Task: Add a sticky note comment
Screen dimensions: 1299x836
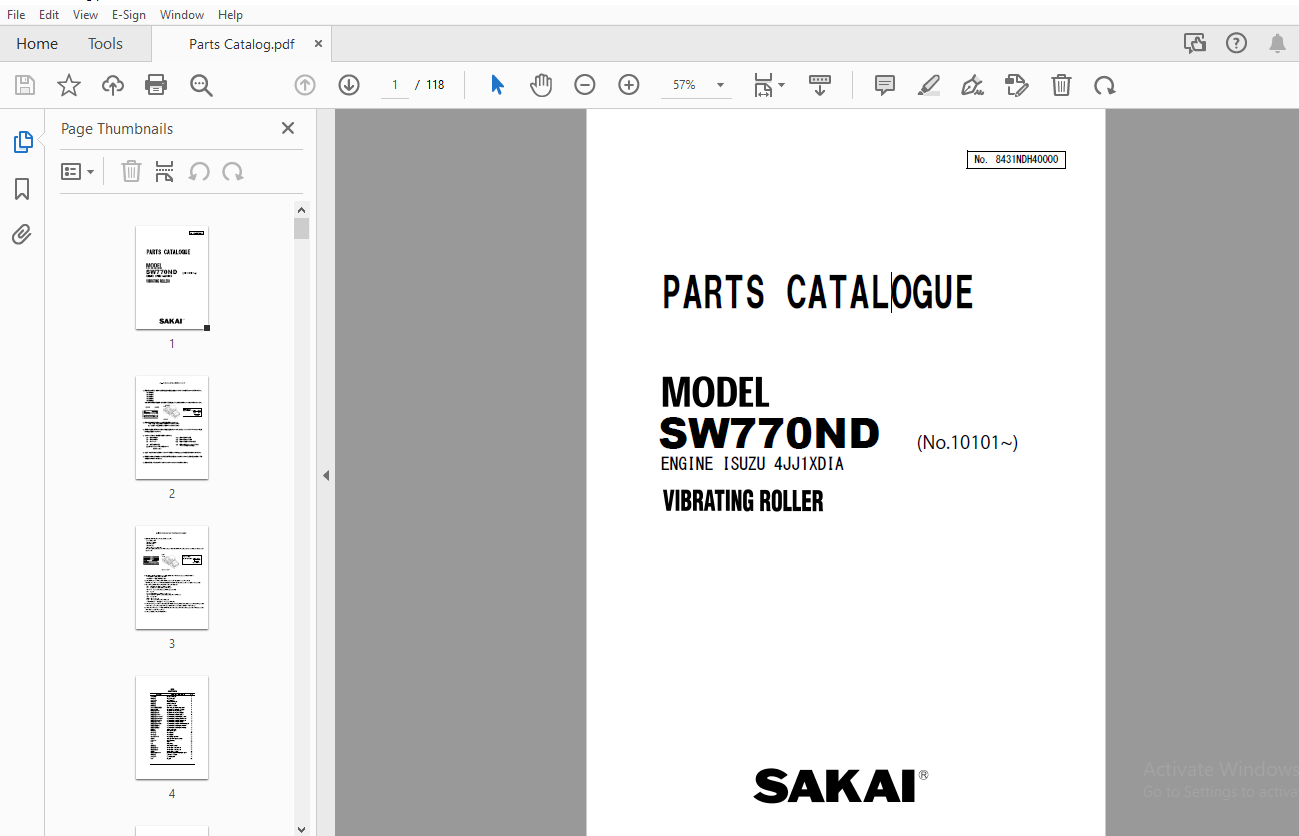Action: pos(885,85)
